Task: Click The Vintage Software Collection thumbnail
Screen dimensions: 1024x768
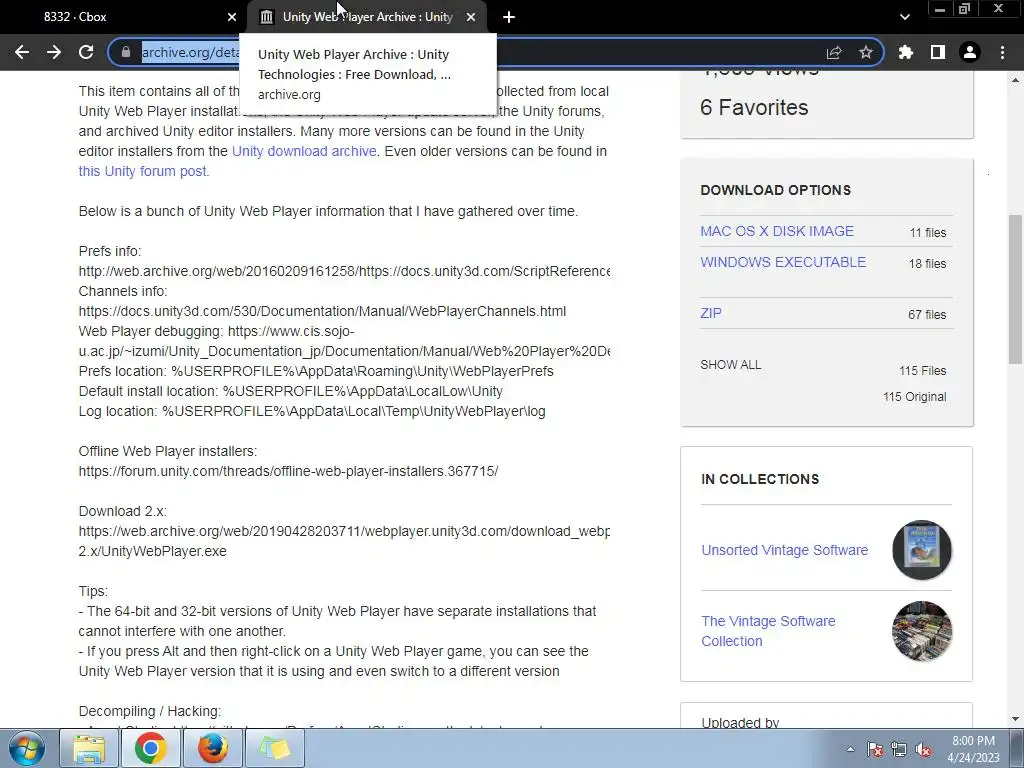Action: pyautogui.click(x=921, y=631)
